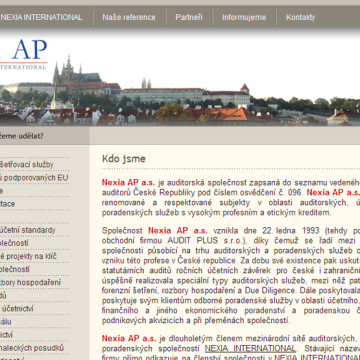Open sidebar link ending in zbory hospodaření

(x=30, y=283)
